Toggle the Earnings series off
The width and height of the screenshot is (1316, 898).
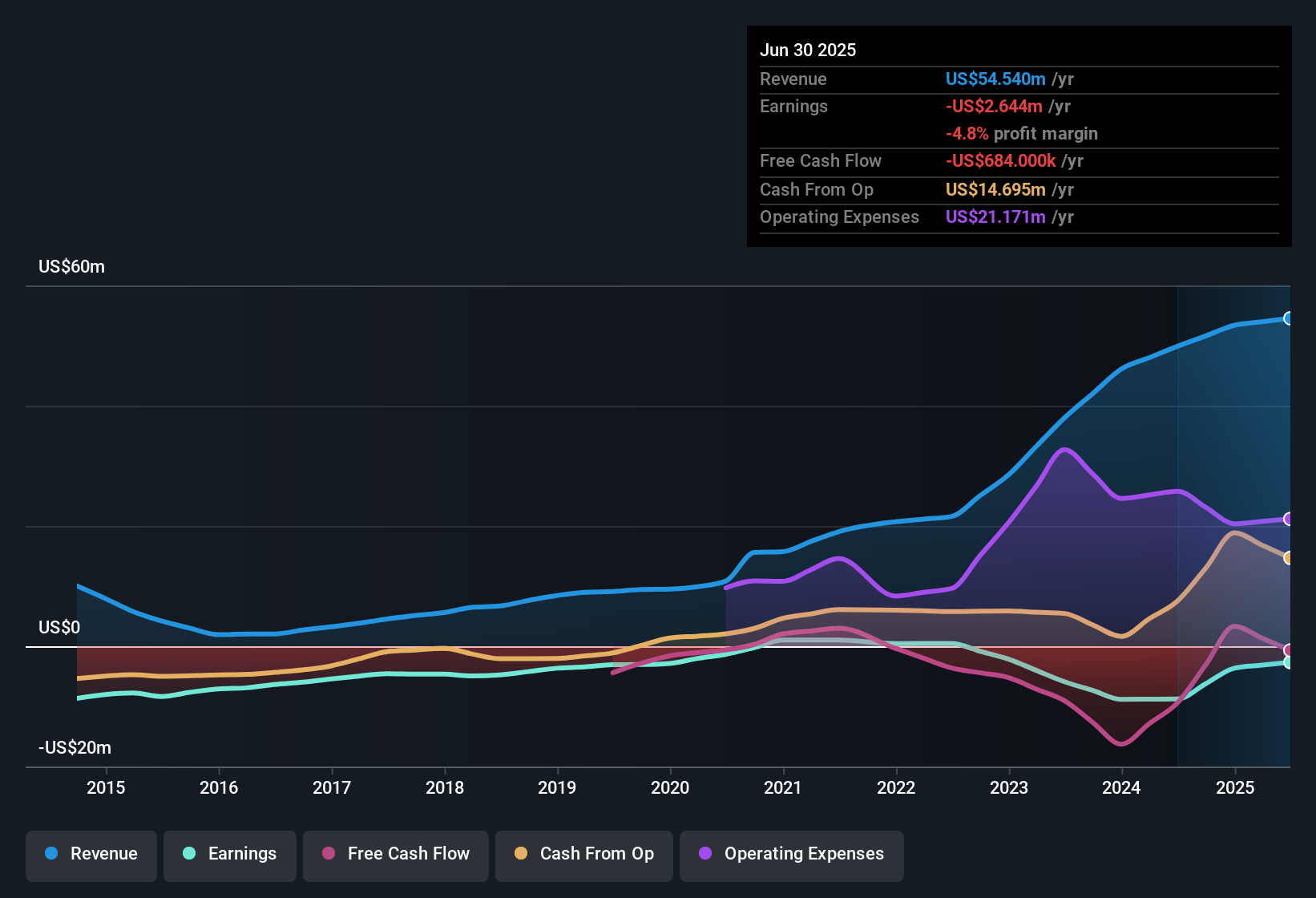pyautogui.click(x=229, y=854)
